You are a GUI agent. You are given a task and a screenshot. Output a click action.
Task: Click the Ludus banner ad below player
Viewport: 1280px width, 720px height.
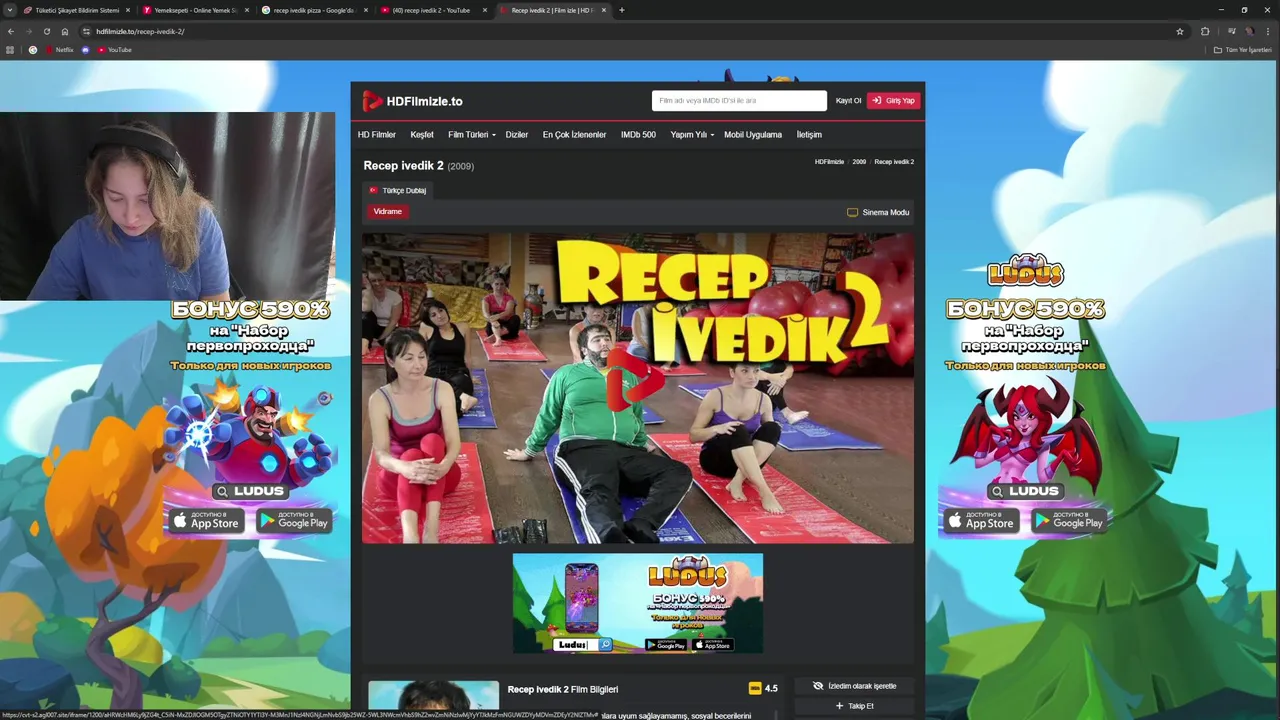pos(638,603)
